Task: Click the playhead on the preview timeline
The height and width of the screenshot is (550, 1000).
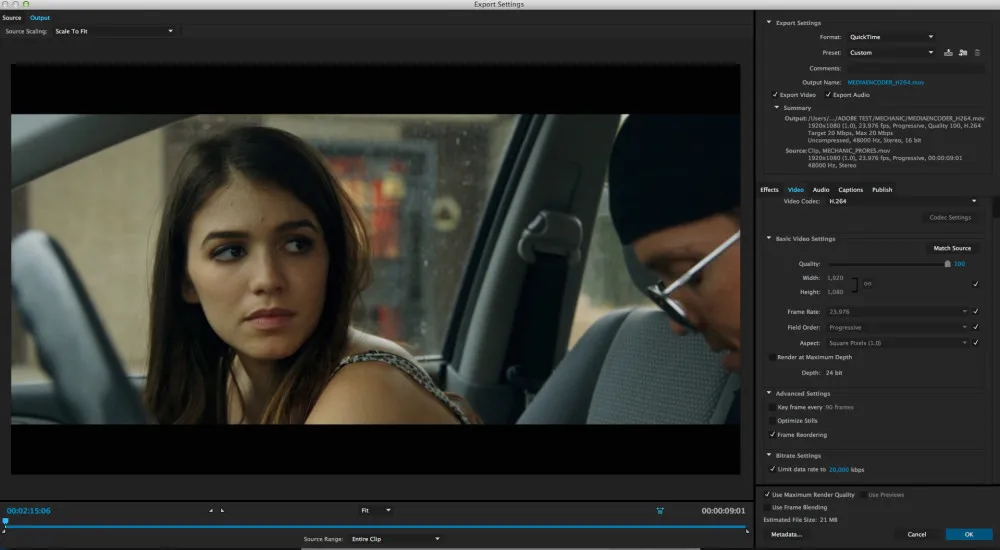Action: pyautogui.click(x=5, y=521)
